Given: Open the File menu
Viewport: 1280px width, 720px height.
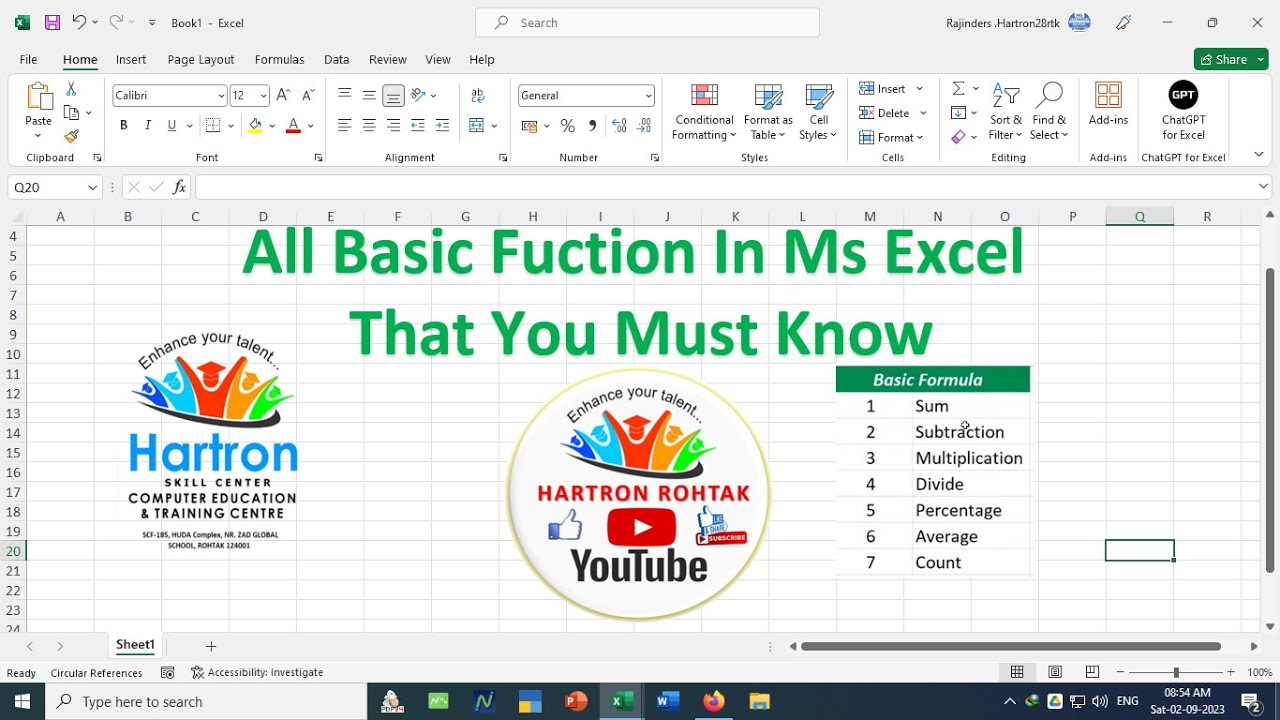Looking at the screenshot, I should pyautogui.click(x=28, y=59).
